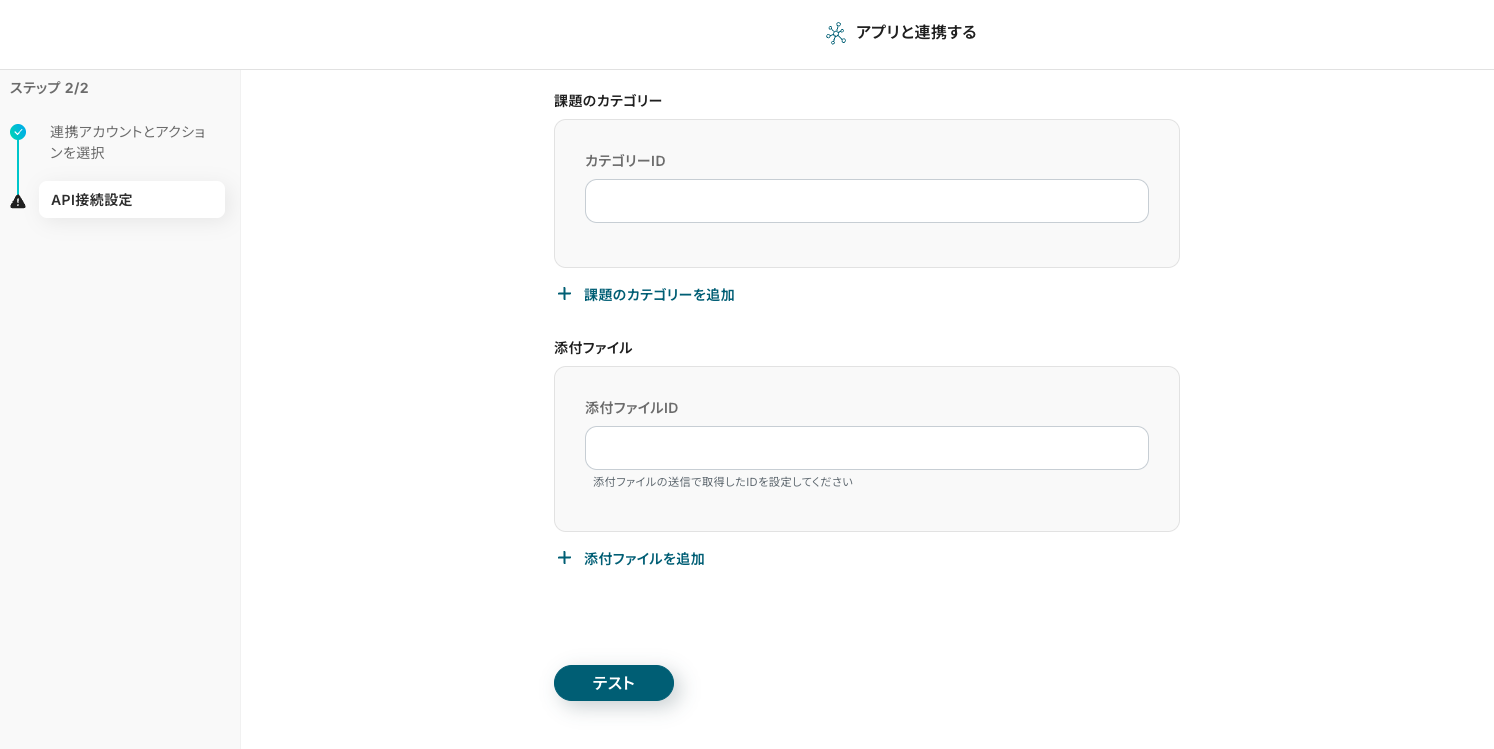Screen dimensions: 1494x749
Task: Click the attachment ID hint text
Action: [722, 482]
